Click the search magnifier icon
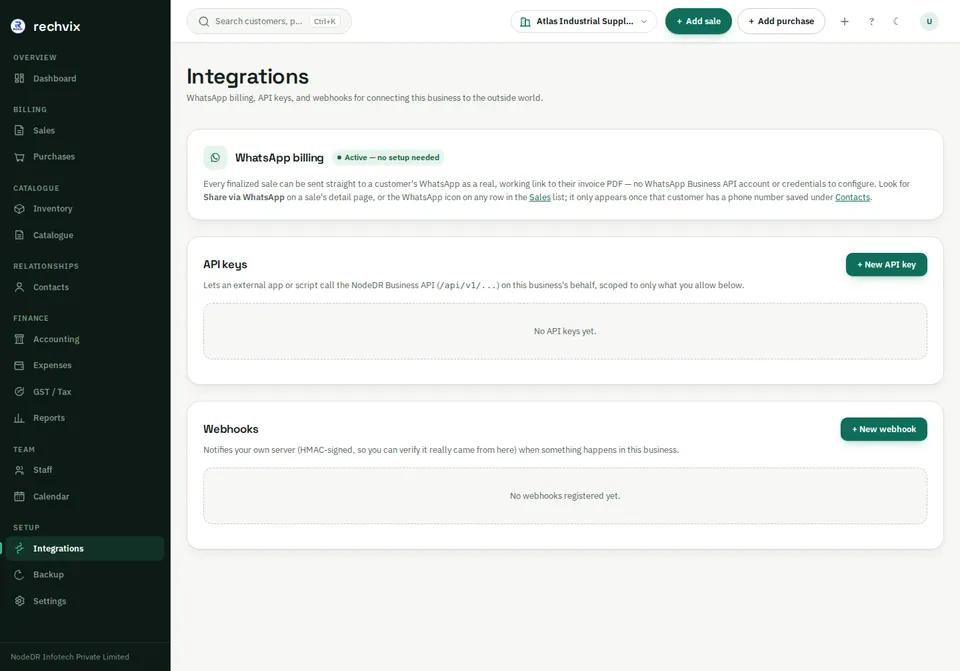Image resolution: width=960 pixels, height=671 pixels. click(x=204, y=21)
